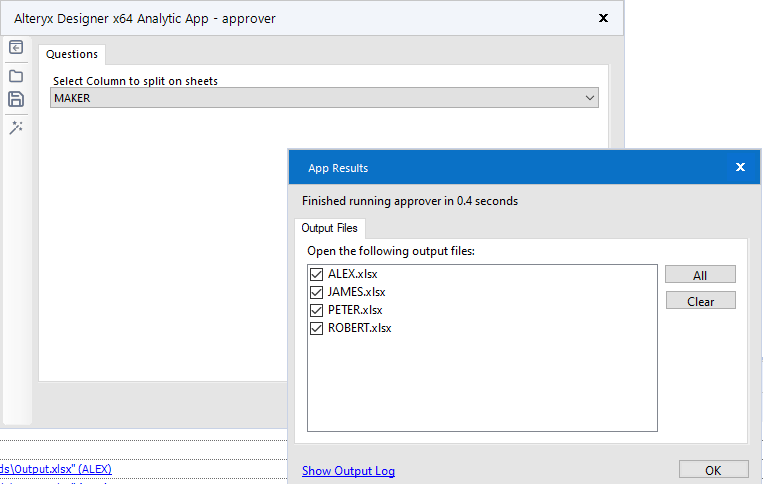Image resolution: width=763 pixels, height=484 pixels.
Task: Click empty space in the output files list
Action: click(x=480, y=390)
